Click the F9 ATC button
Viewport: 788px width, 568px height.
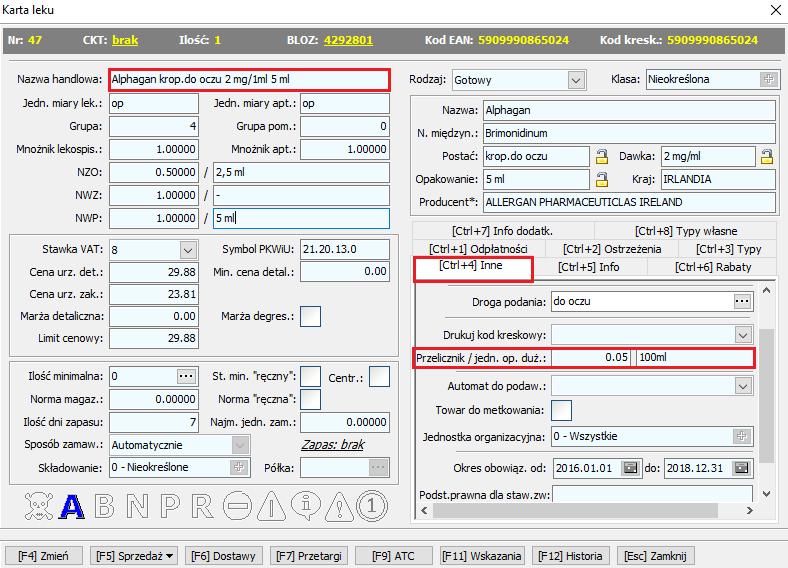pos(393,556)
